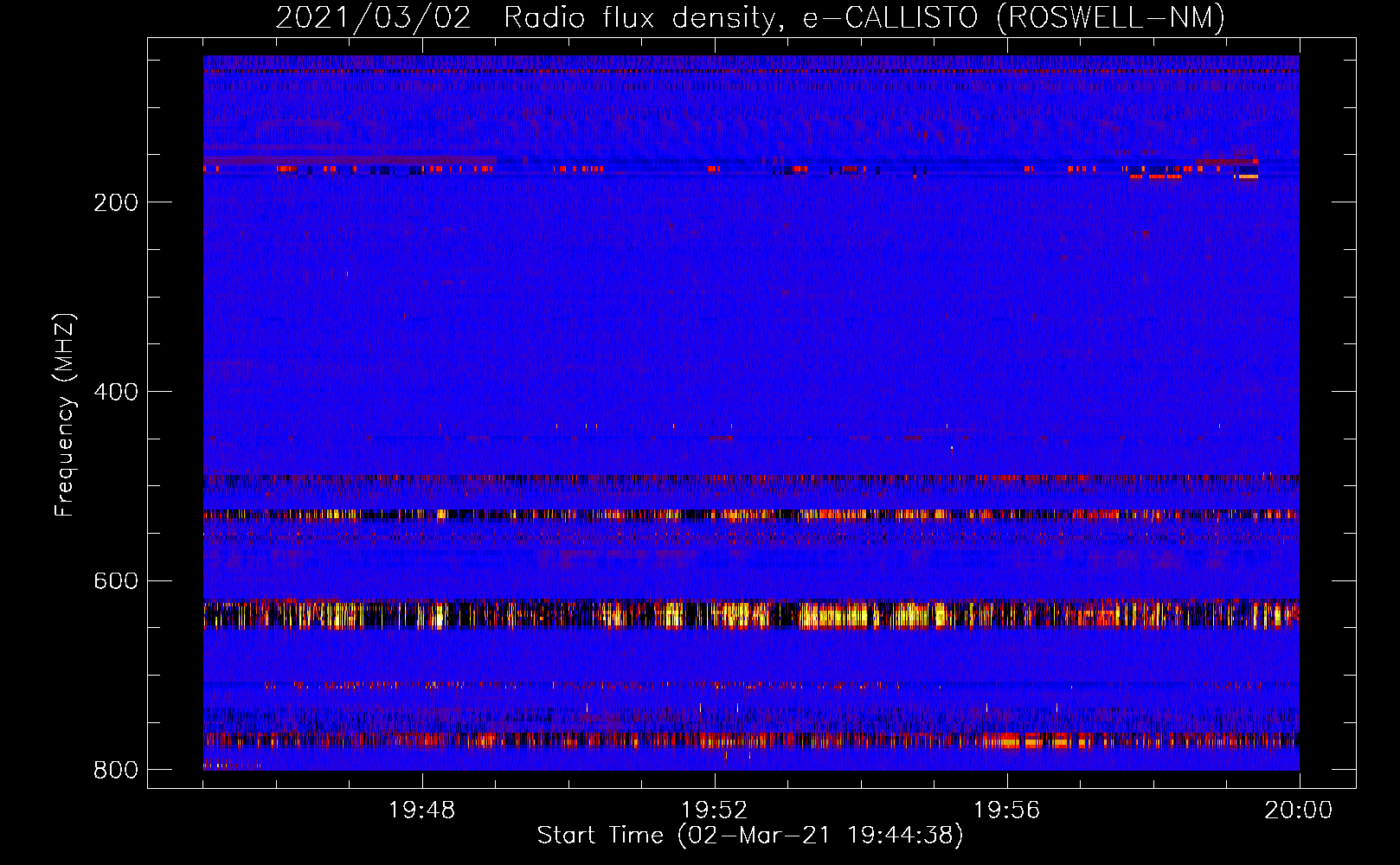The image size is (1400, 865).
Task: Click the '19:48' time tick label
Action: pyautogui.click(x=422, y=811)
